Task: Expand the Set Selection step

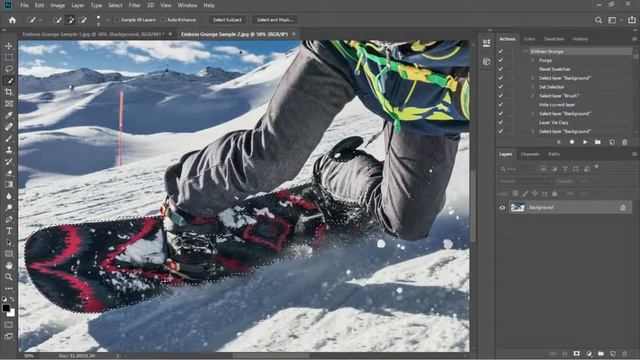Action: (x=533, y=87)
